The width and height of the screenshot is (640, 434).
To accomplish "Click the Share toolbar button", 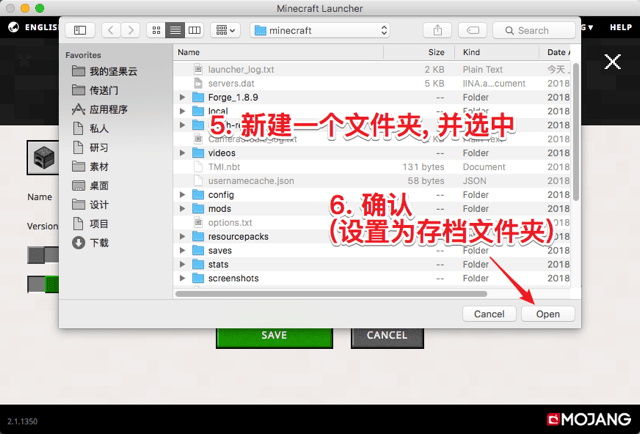I will (438, 30).
